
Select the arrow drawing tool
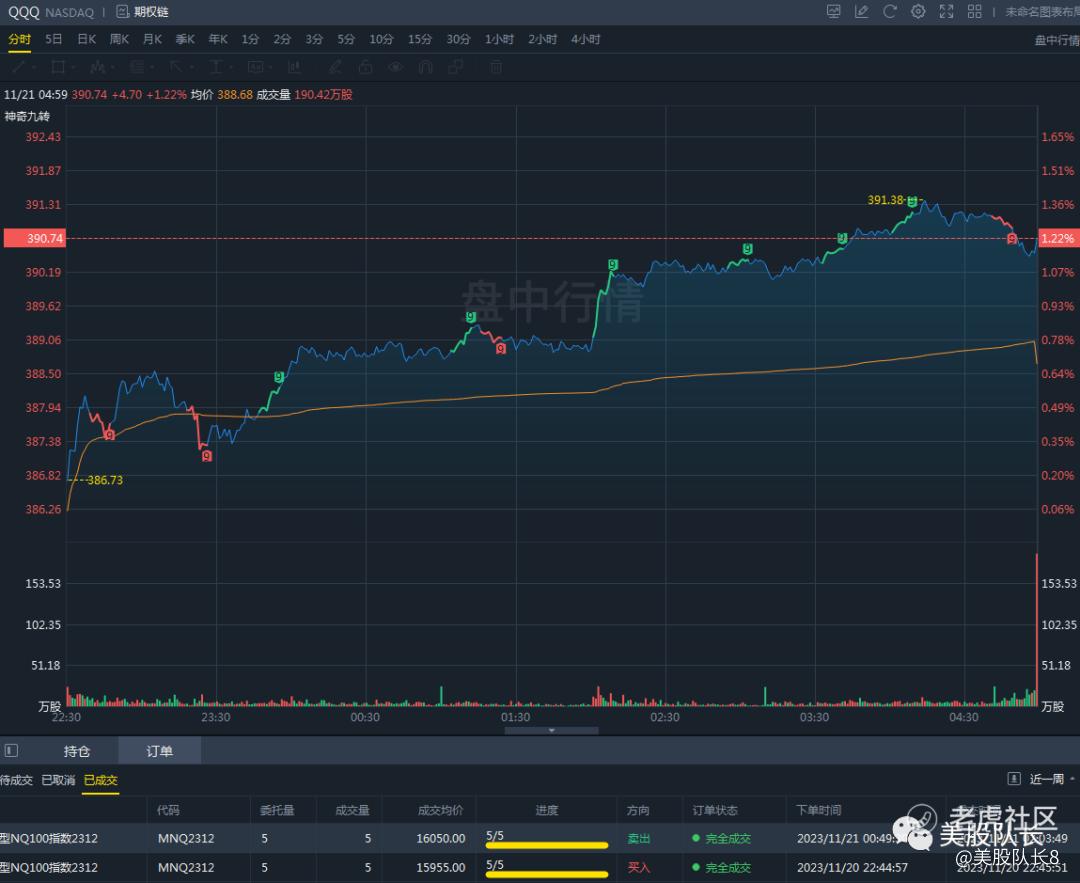point(176,67)
